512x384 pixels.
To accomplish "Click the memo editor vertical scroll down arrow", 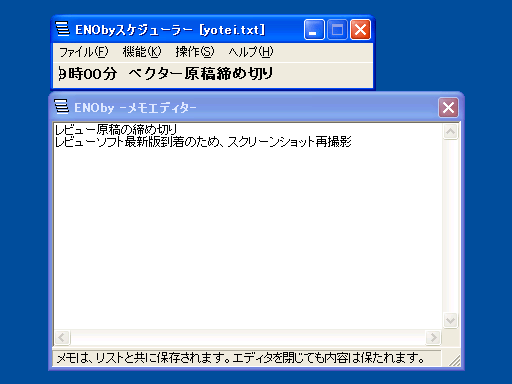I will click(451, 321).
